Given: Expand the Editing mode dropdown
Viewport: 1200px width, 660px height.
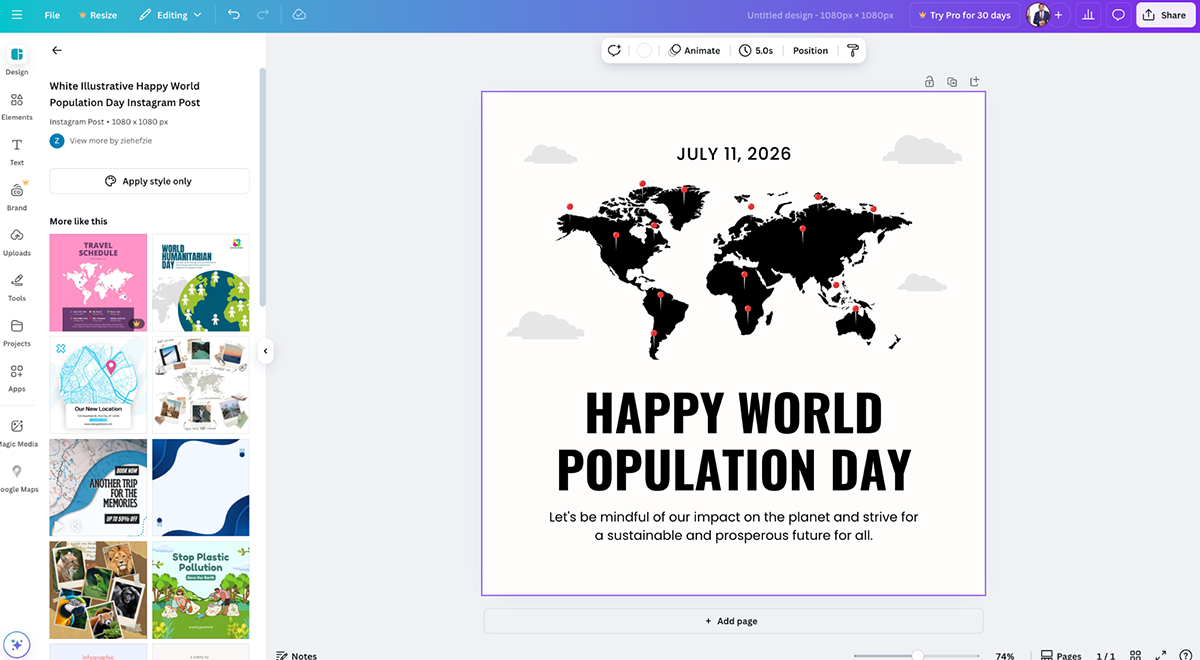Looking at the screenshot, I should coord(170,15).
